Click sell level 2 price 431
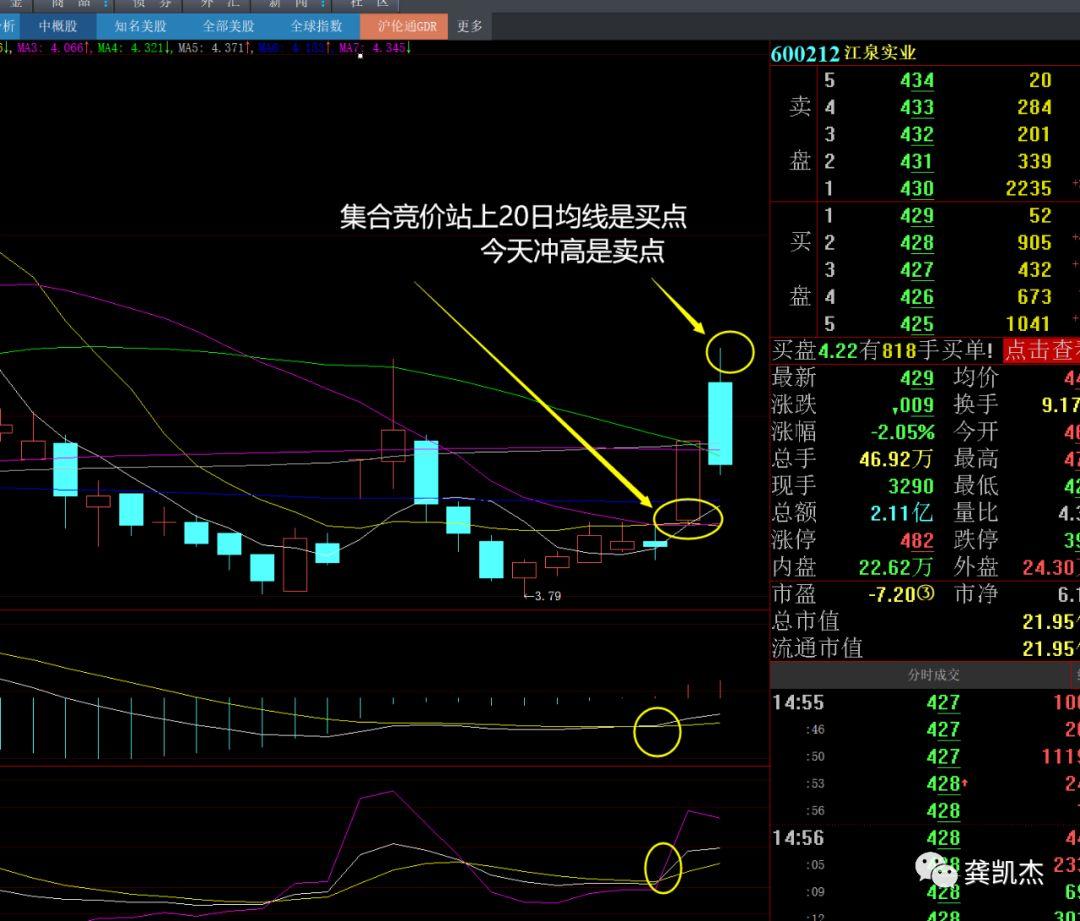This screenshot has width=1080, height=921. pyautogui.click(x=917, y=162)
